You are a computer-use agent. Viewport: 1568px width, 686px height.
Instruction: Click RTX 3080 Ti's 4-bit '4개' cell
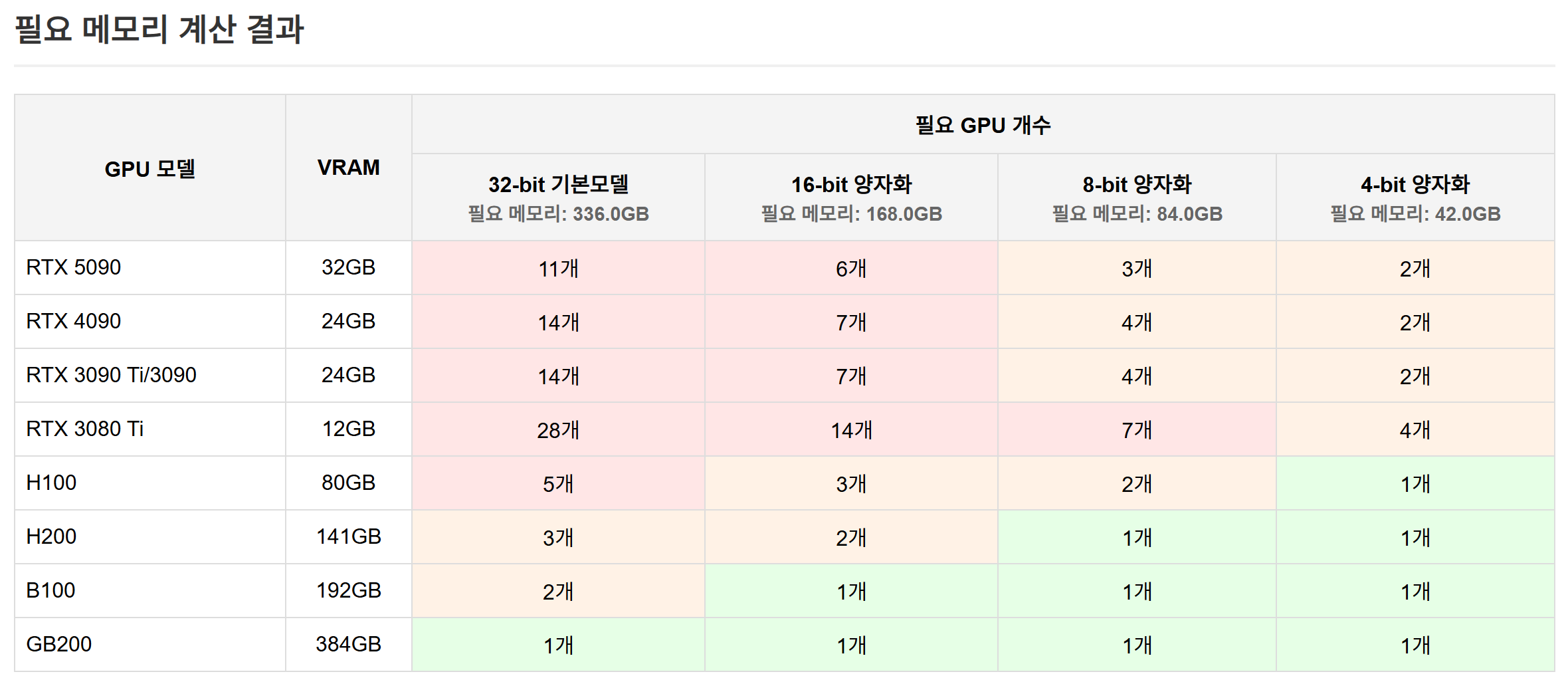(x=1415, y=429)
